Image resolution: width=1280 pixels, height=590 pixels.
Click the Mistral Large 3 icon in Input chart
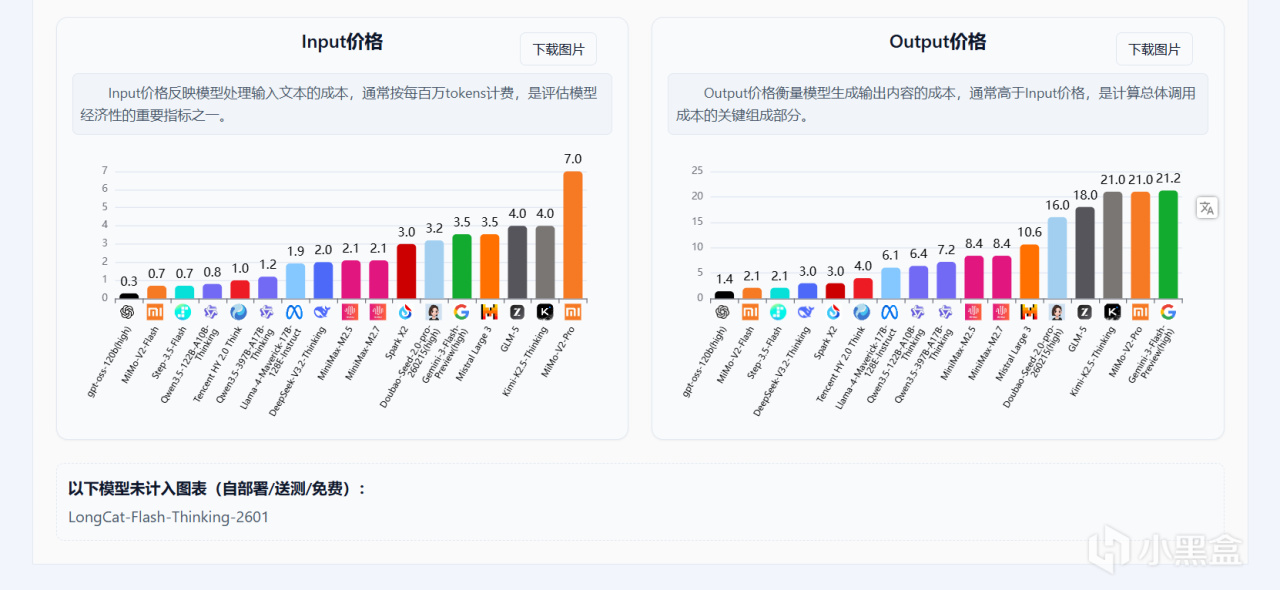click(489, 312)
